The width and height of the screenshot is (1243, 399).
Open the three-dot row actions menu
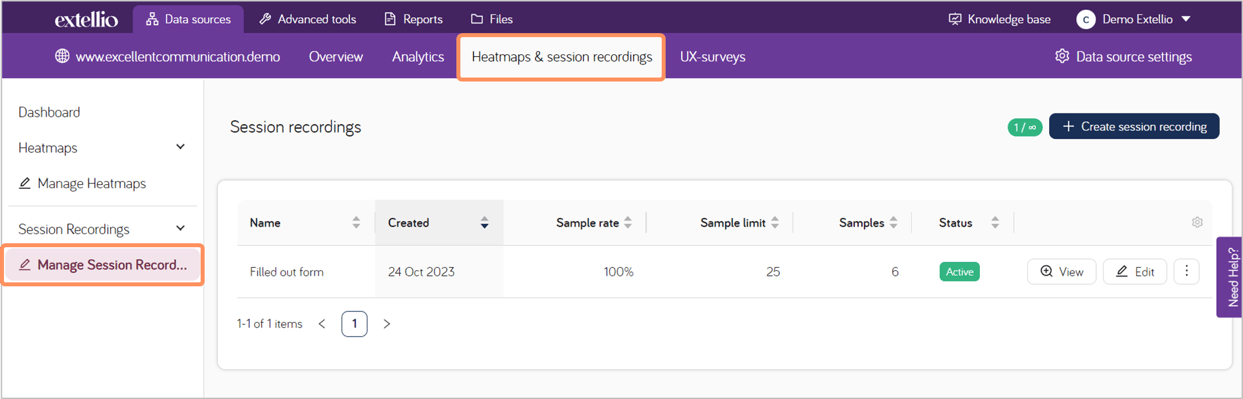click(1186, 271)
